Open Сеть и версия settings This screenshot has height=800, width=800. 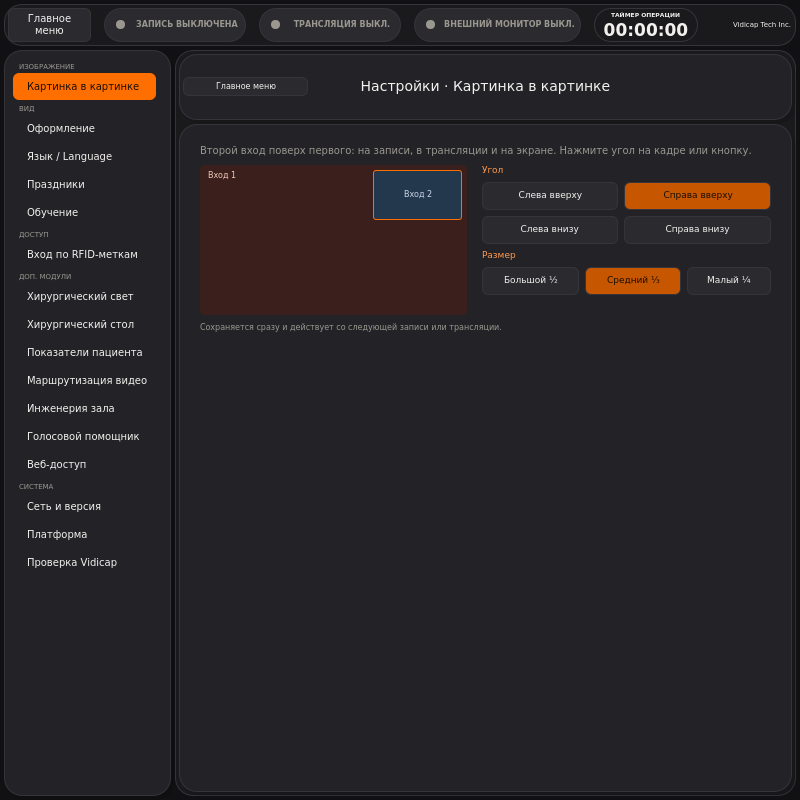pyautogui.click(x=85, y=507)
